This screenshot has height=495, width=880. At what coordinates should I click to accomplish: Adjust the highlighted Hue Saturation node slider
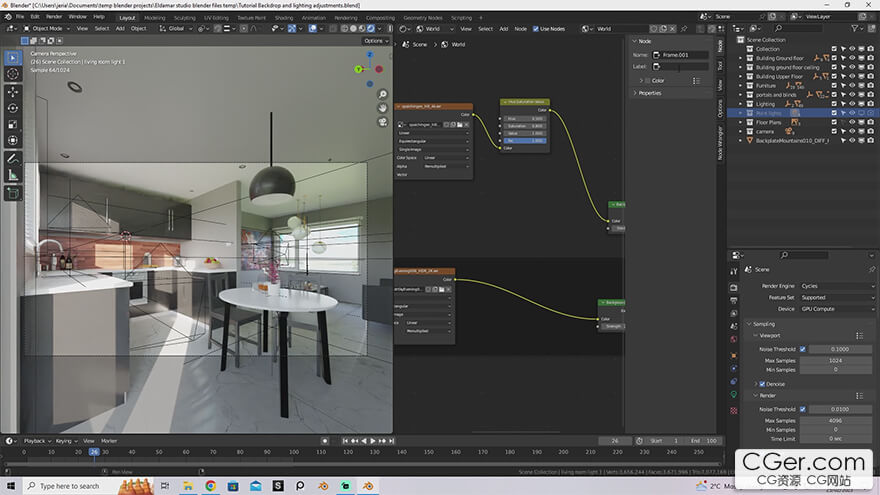point(524,141)
